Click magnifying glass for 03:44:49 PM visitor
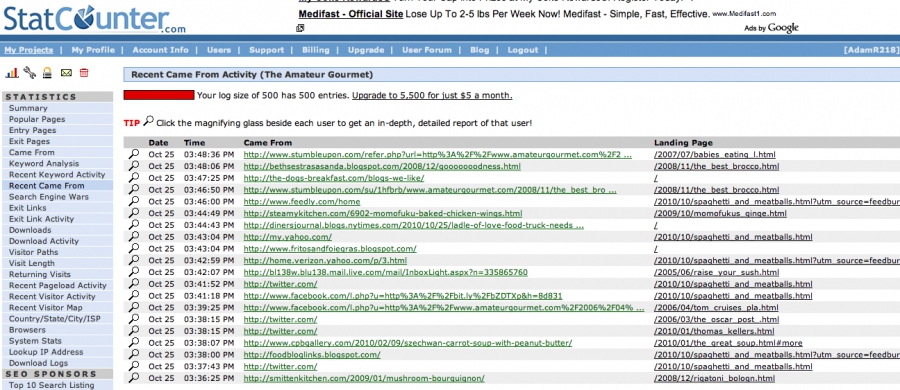 (134, 213)
